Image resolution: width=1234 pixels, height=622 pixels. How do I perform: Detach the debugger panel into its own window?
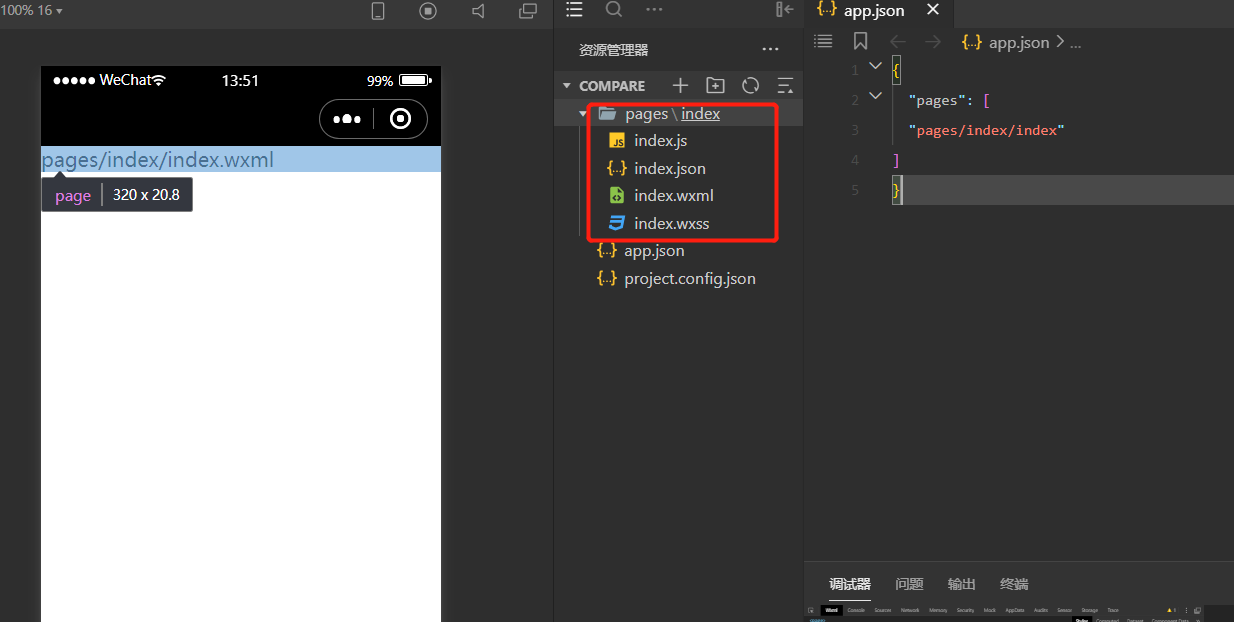pyautogui.click(x=1197, y=610)
